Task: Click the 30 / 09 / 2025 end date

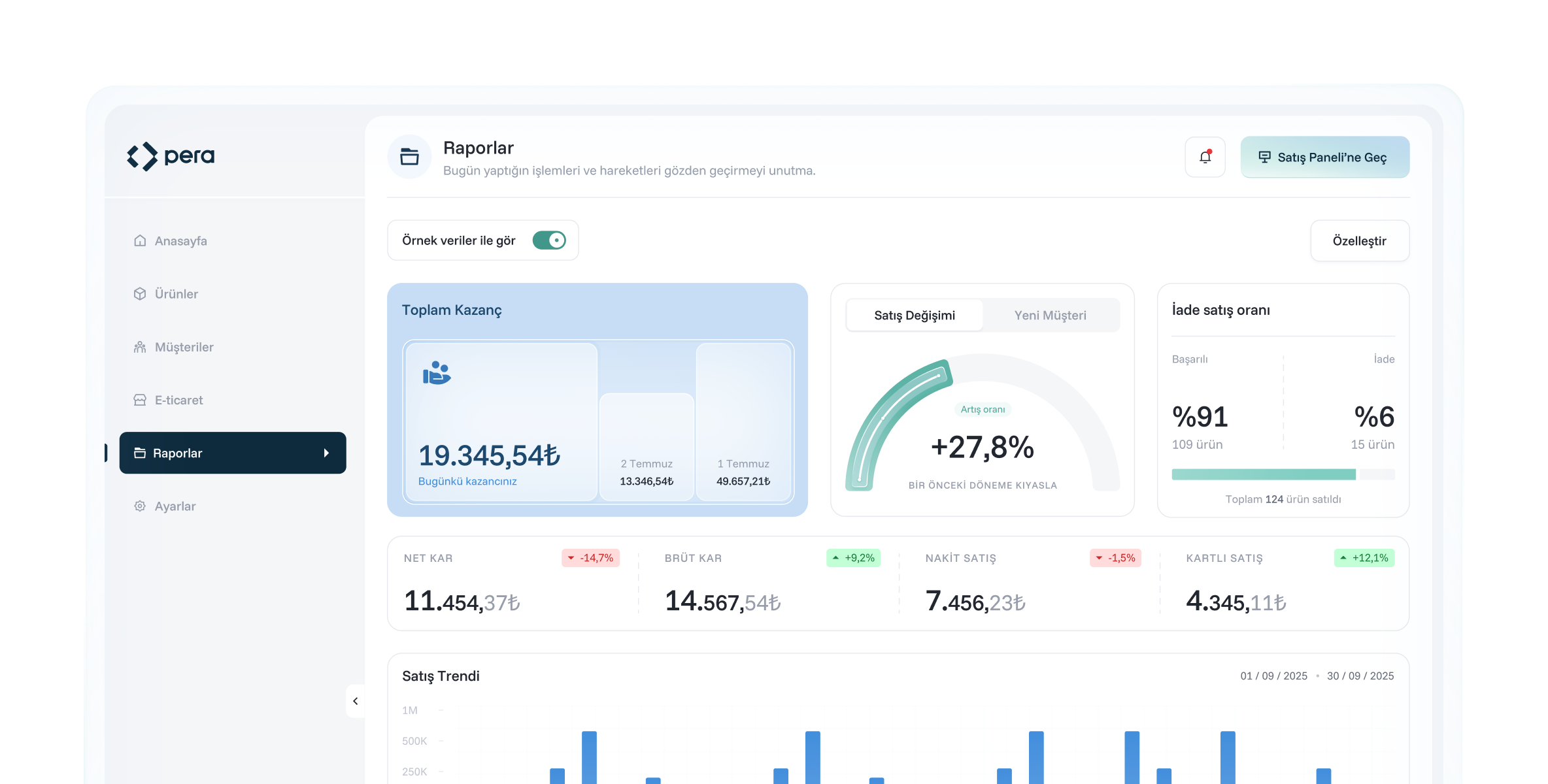Action: click(1360, 676)
